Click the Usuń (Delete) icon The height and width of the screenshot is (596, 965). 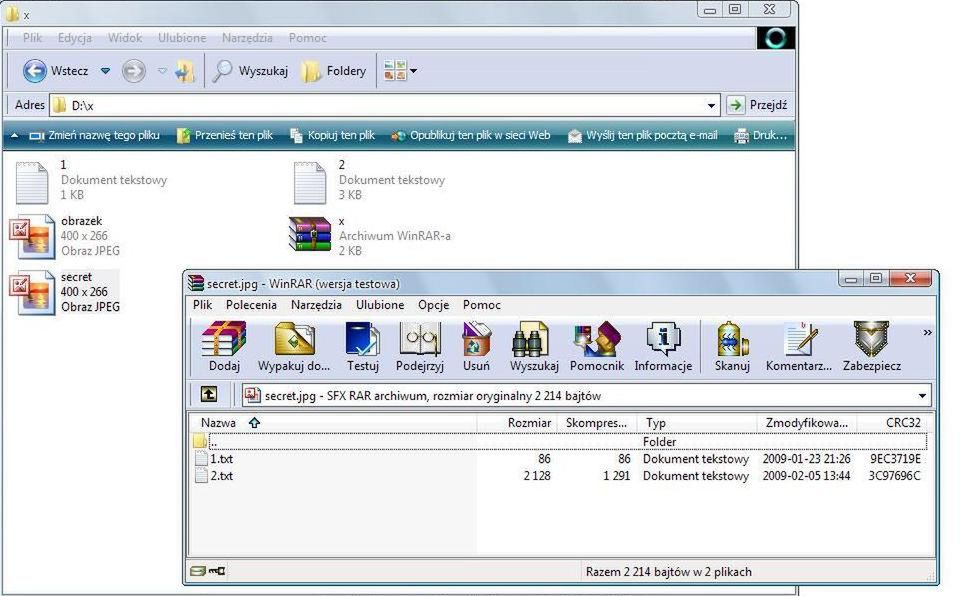tap(476, 346)
